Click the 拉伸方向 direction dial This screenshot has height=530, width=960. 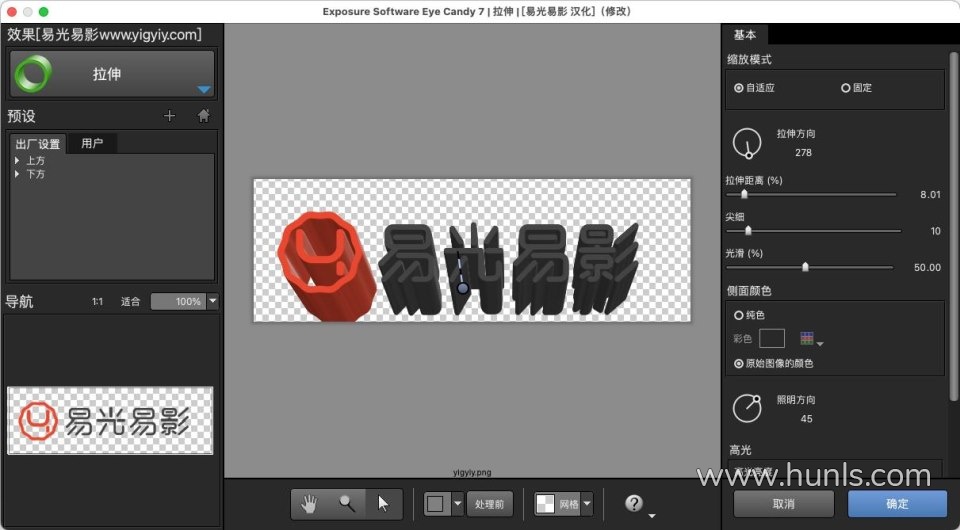point(746,143)
